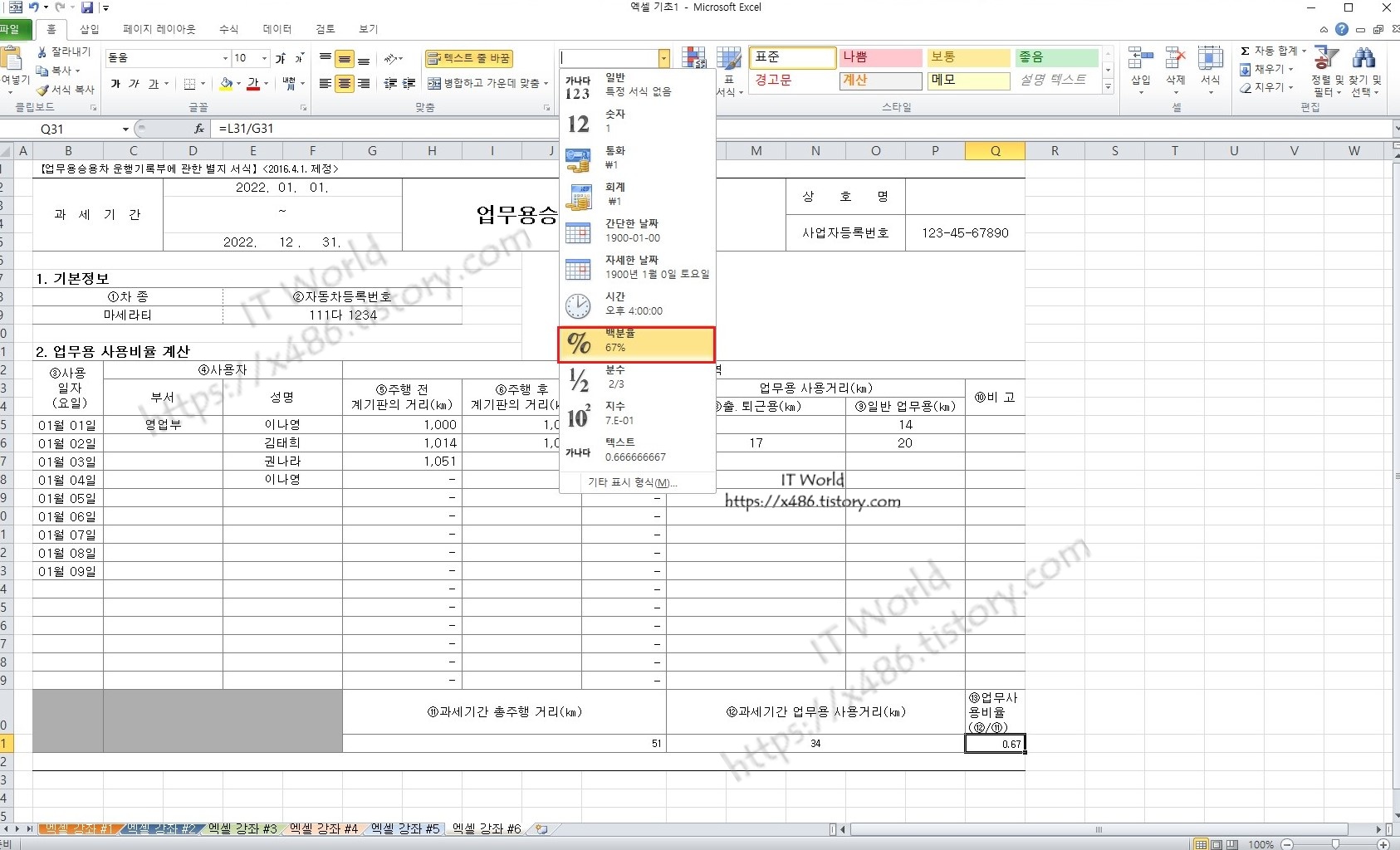
Task: Open alignment group dialog launcher
Action: pyautogui.click(x=546, y=108)
